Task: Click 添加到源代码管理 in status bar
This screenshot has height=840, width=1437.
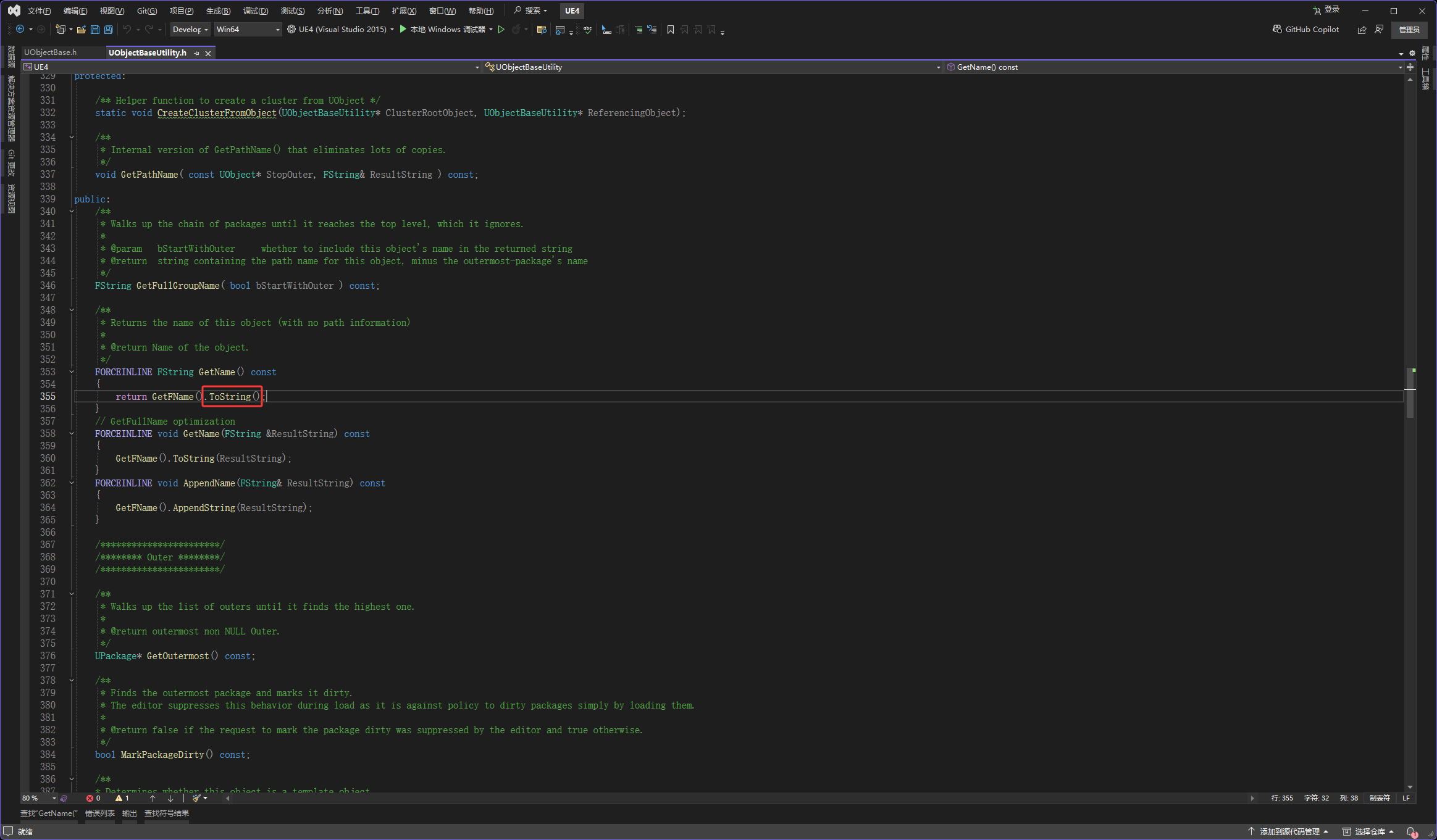Action: [x=1289, y=831]
